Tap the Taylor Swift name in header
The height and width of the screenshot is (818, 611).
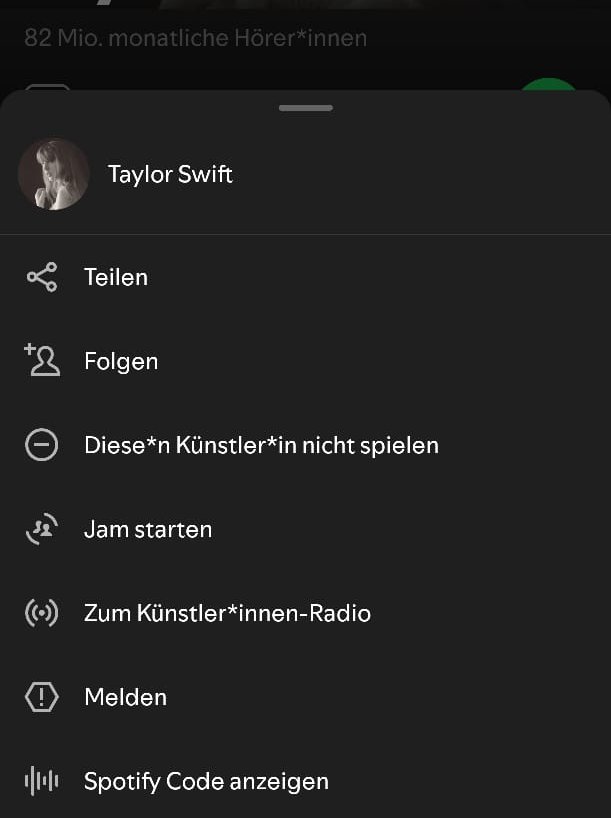pos(170,174)
